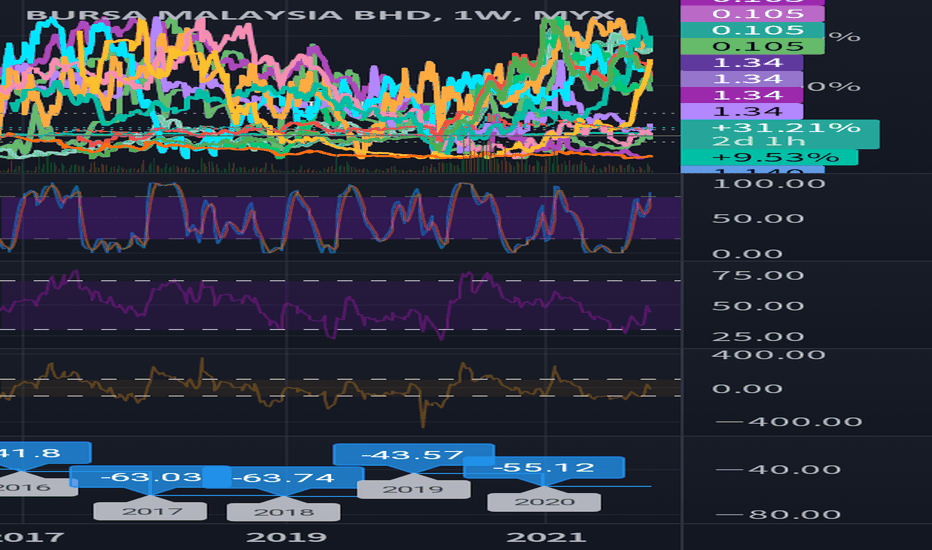The image size is (932, 550).
Task: Click the gray 2019 tag below −43.57
Action: coord(414,489)
